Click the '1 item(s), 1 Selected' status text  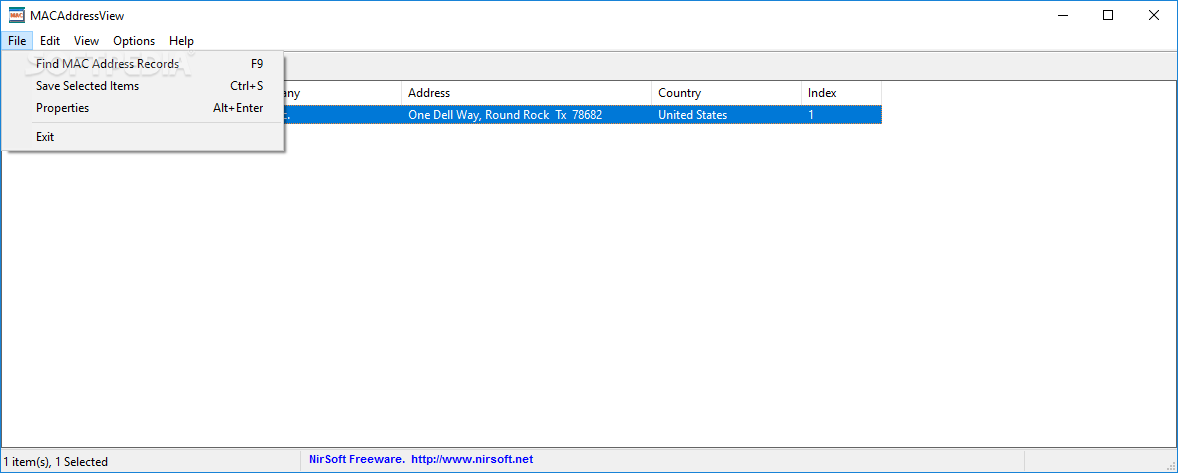coord(56,462)
